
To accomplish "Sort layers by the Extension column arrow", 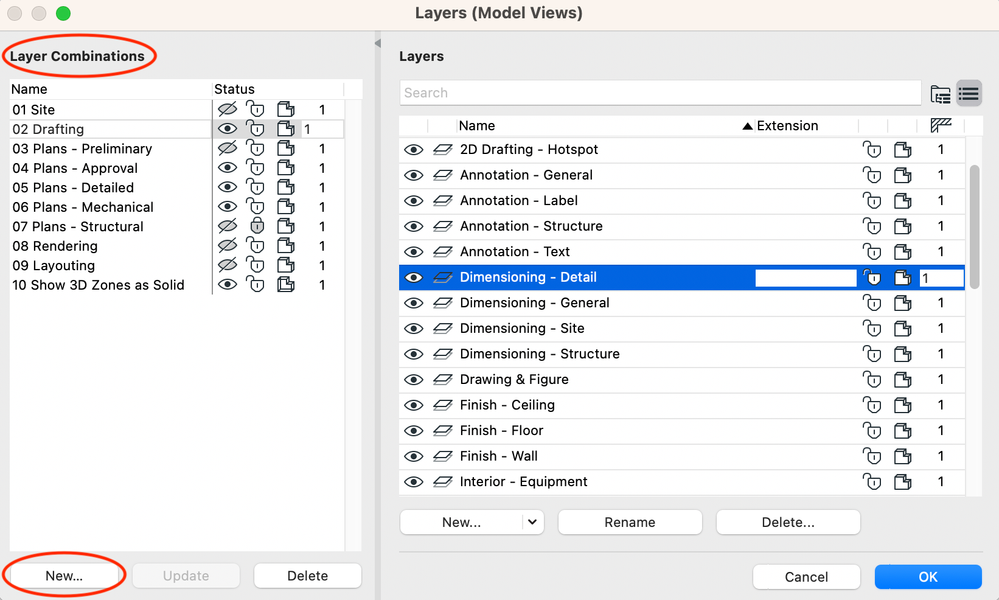I will pos(747,126).
